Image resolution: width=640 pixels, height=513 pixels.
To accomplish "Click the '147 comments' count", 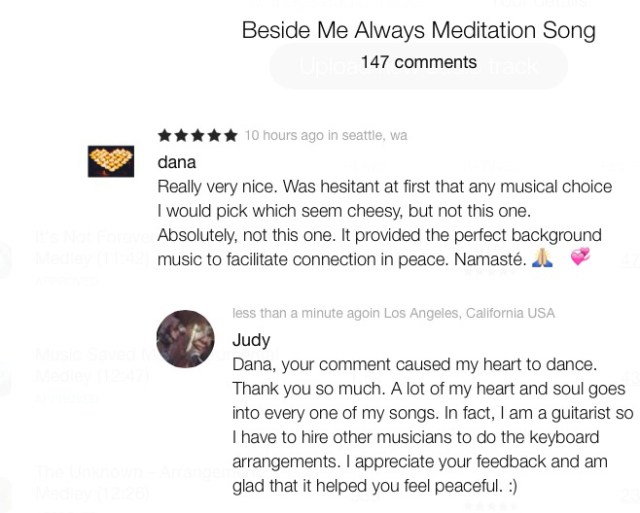I will 419,62.
